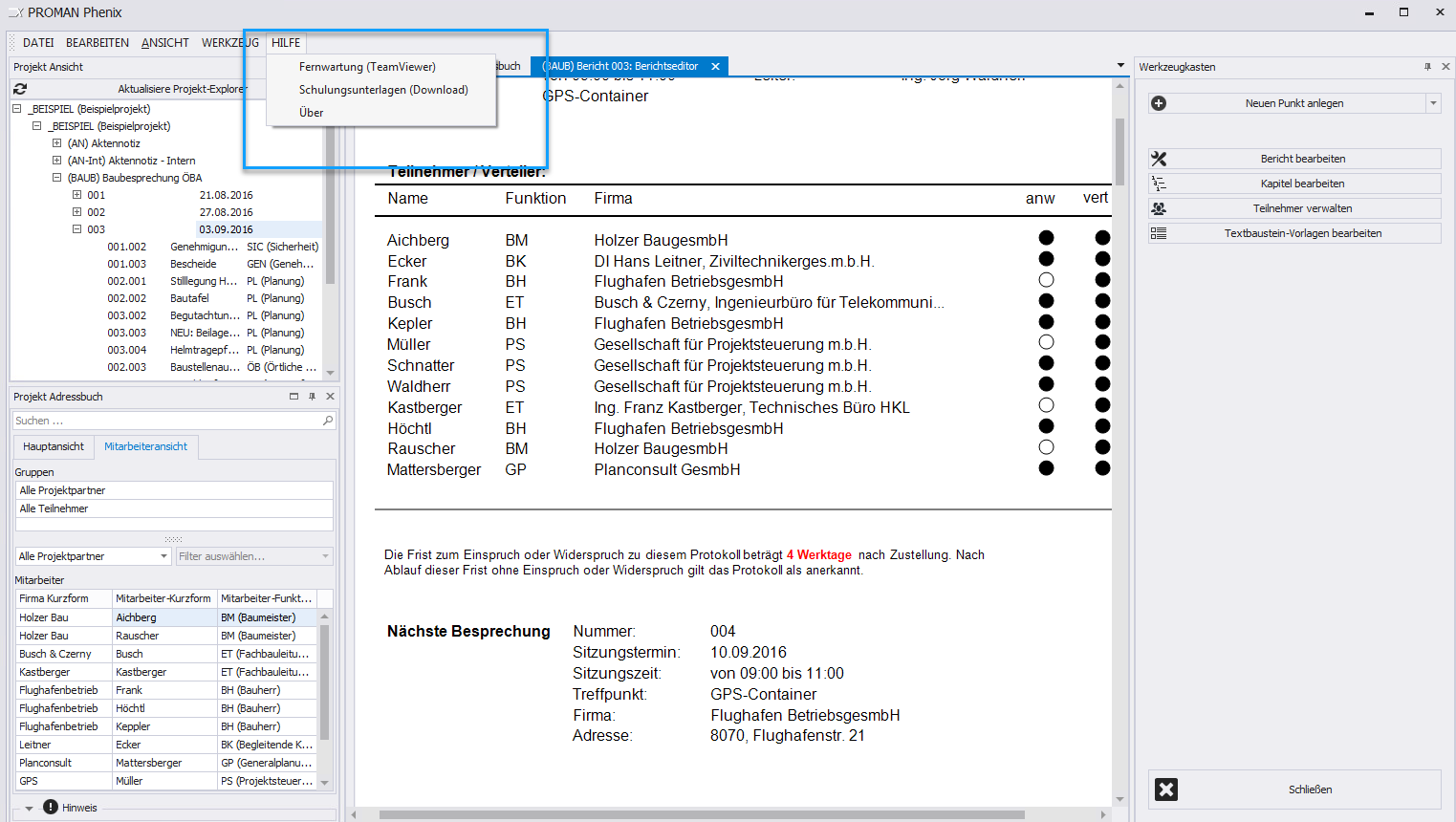Click the Neuen Punkt anlegen button

1287,103
